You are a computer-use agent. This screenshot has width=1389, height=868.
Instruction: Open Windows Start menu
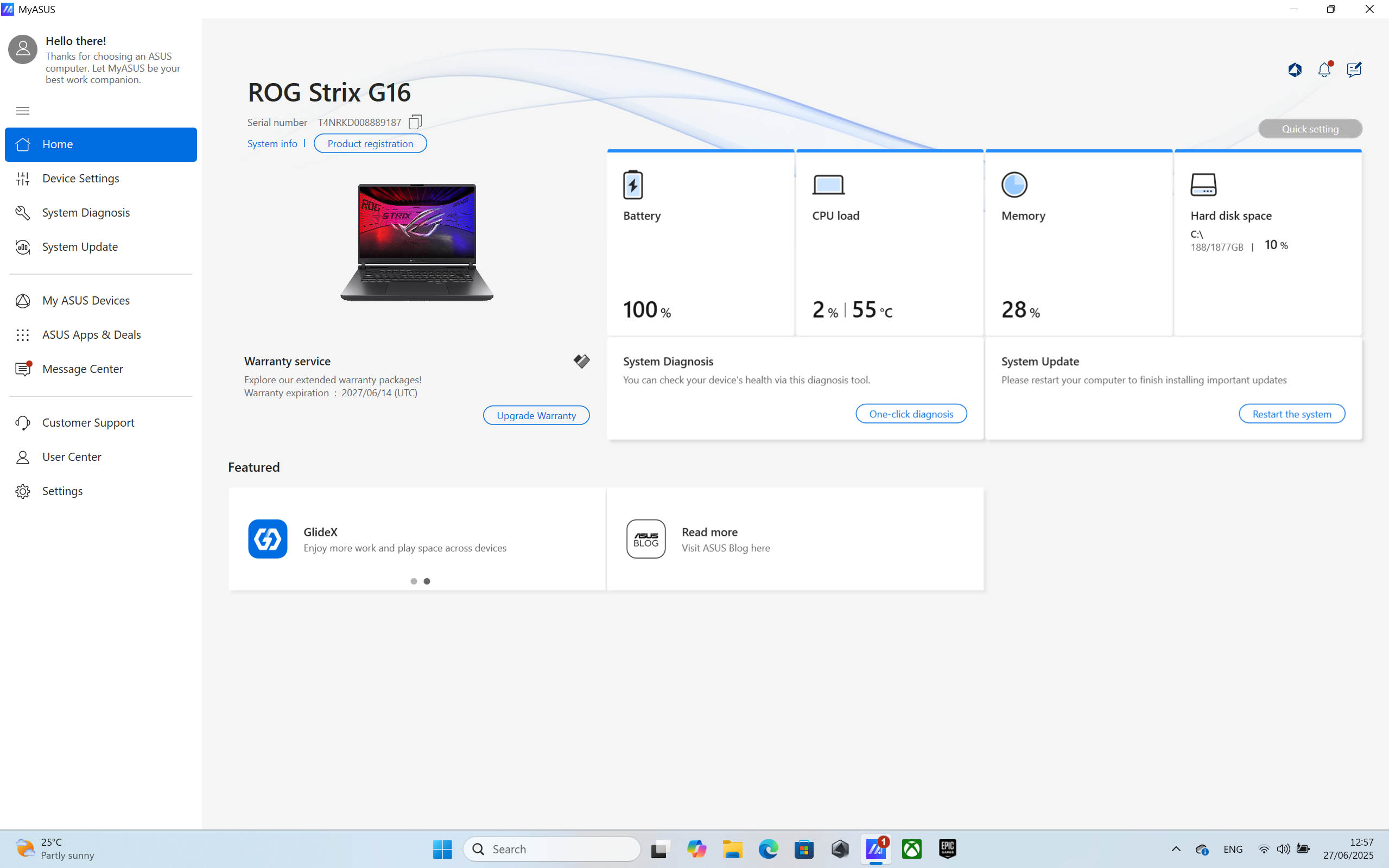(x=442, y=849)
